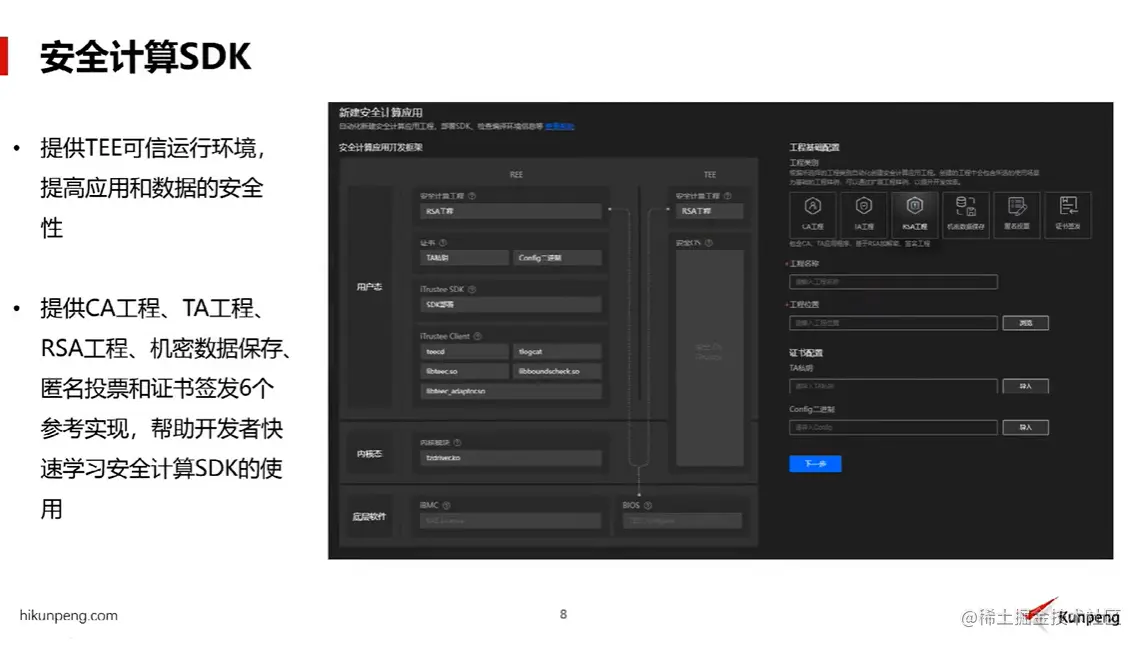
Task: Click the 用户态 layer label
Action: [369, 287]
